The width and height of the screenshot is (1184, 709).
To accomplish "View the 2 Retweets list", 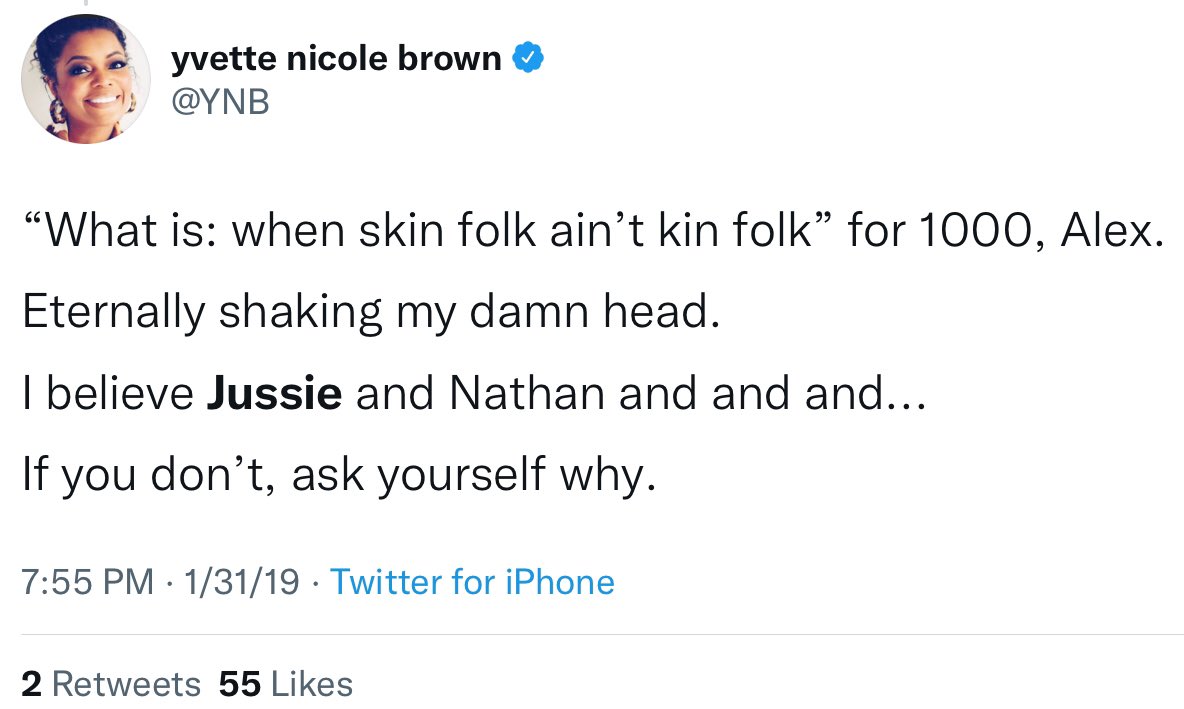I will click(x=111, y=684).
